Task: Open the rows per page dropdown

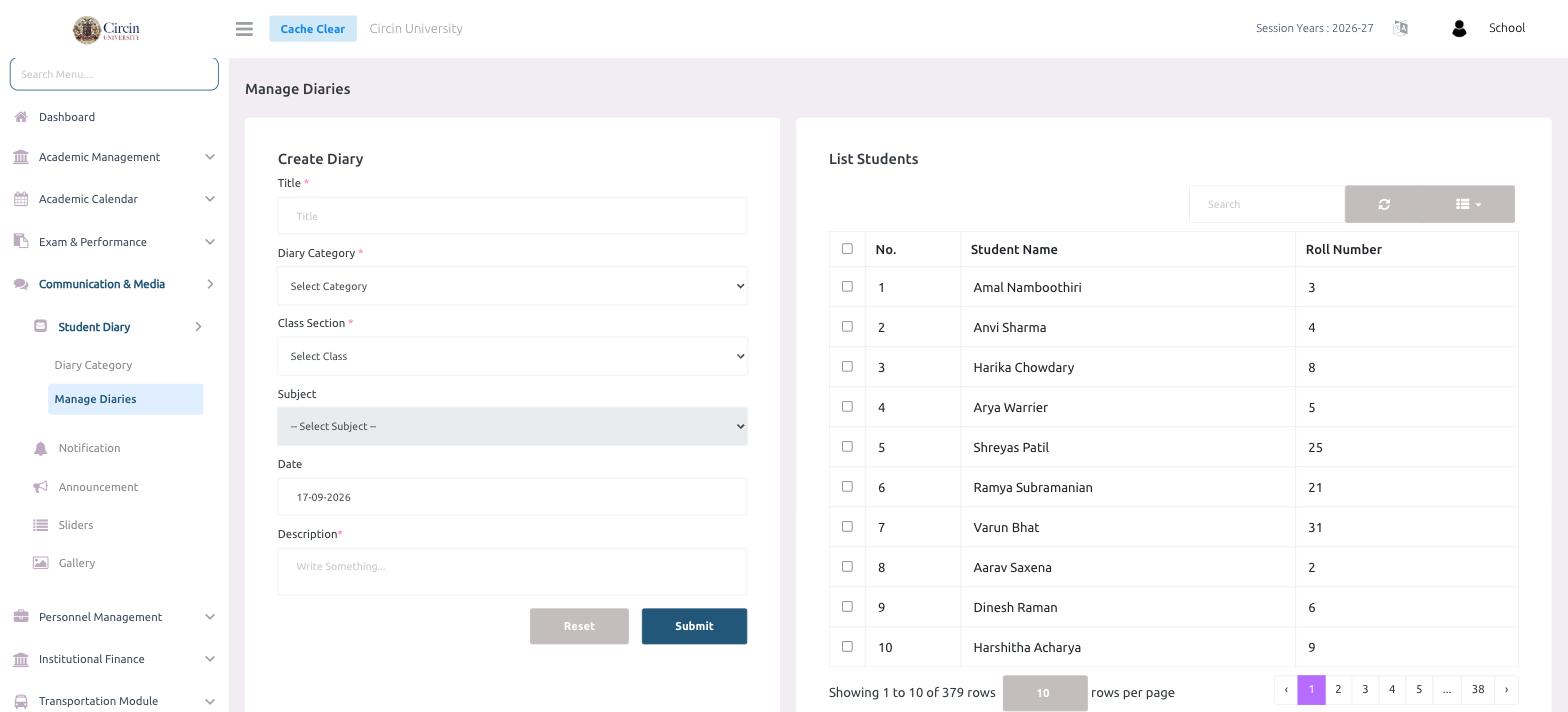Action: pos(1045,693)
